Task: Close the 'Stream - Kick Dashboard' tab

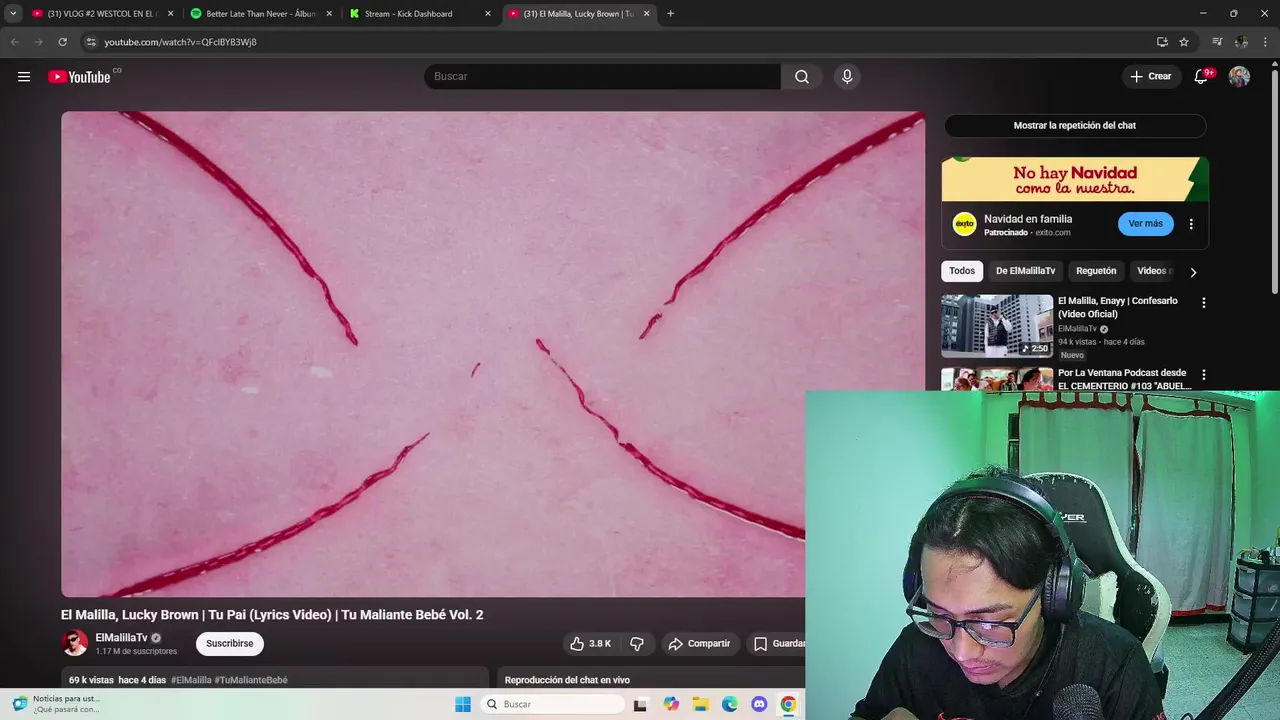Action: [x=488, y=13]
